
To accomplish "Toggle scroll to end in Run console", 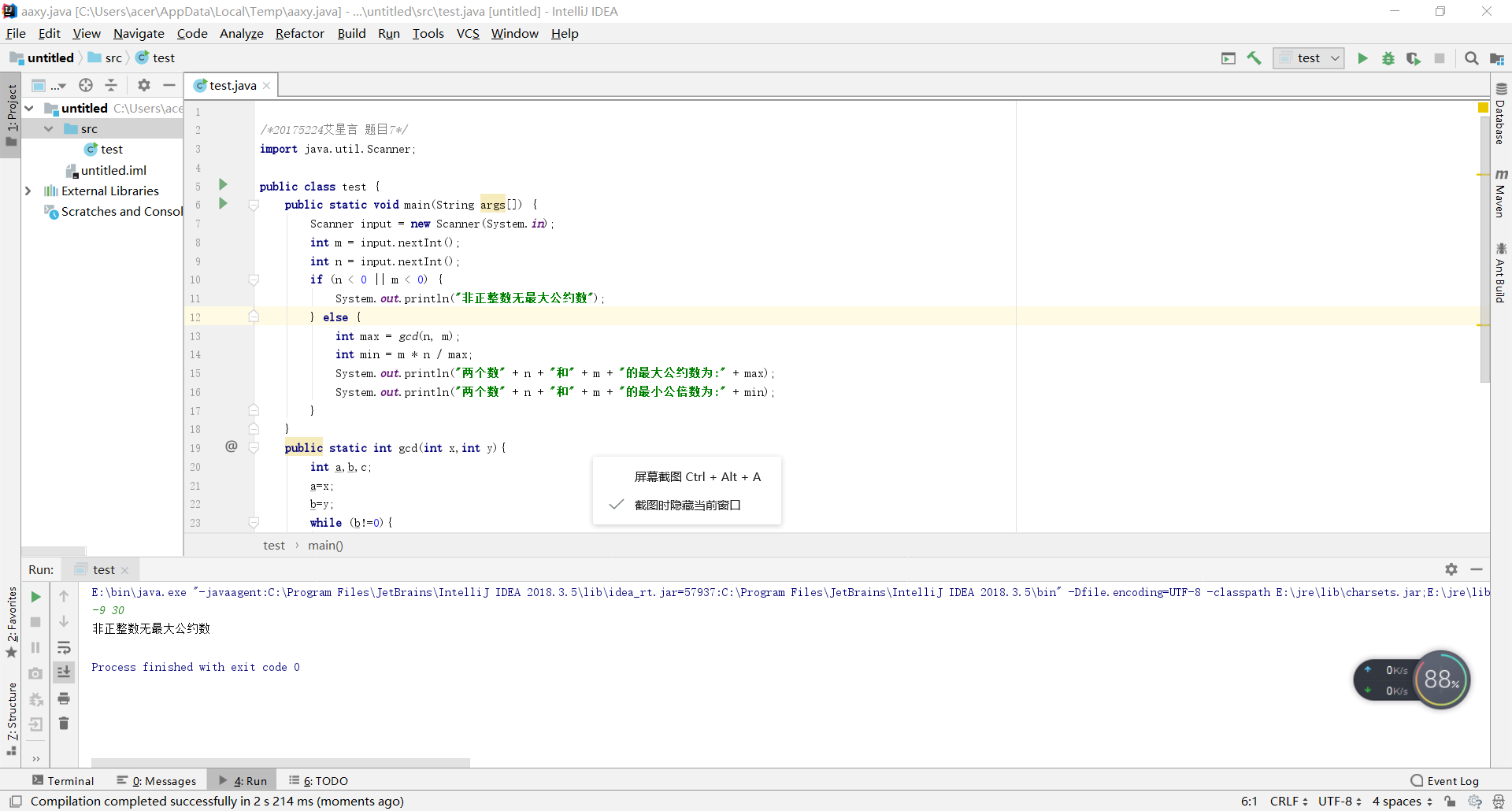I will tap(64, 672).
